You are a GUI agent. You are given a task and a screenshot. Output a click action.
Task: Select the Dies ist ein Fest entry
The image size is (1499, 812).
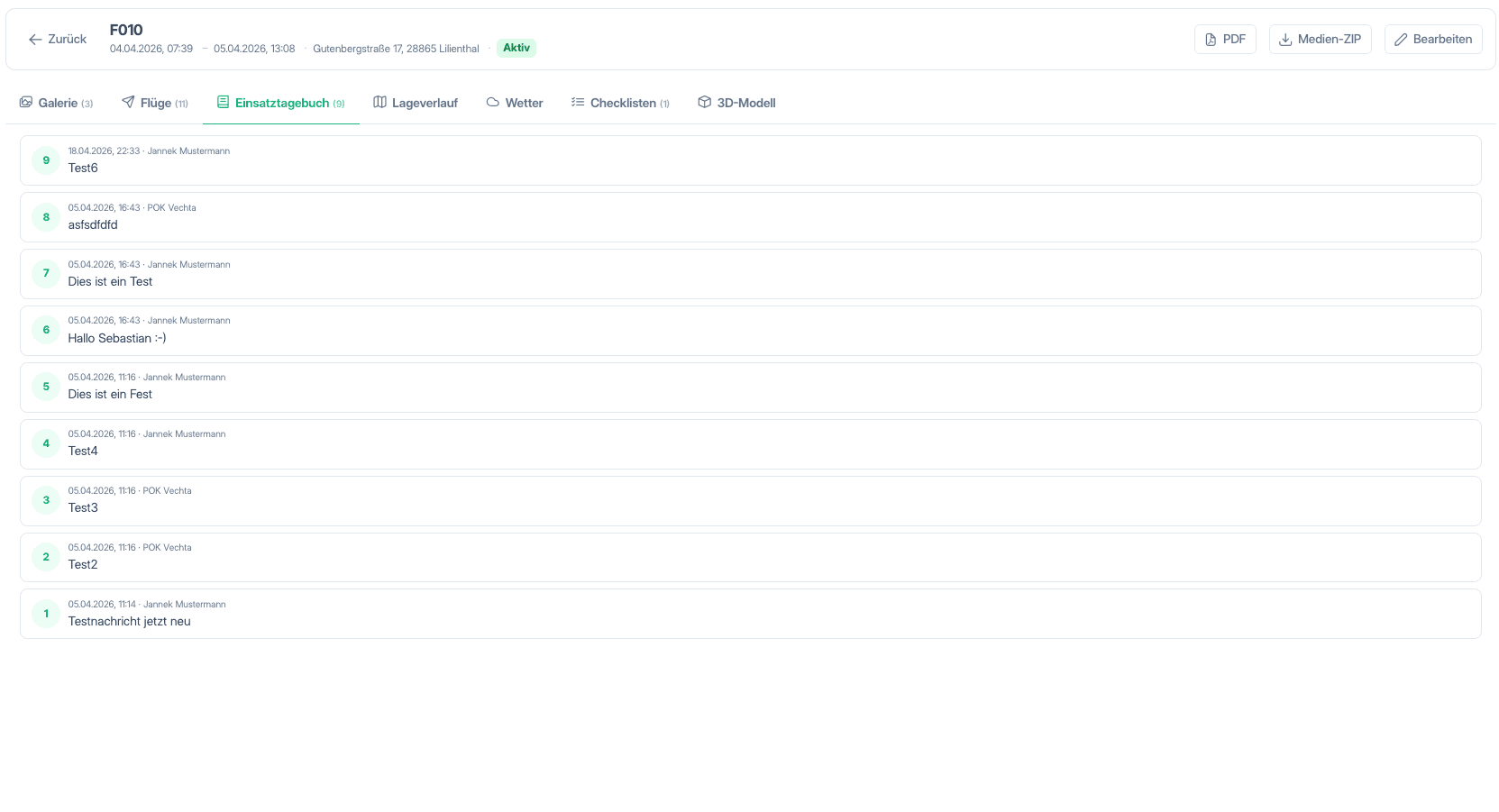[x=110, y=395]
